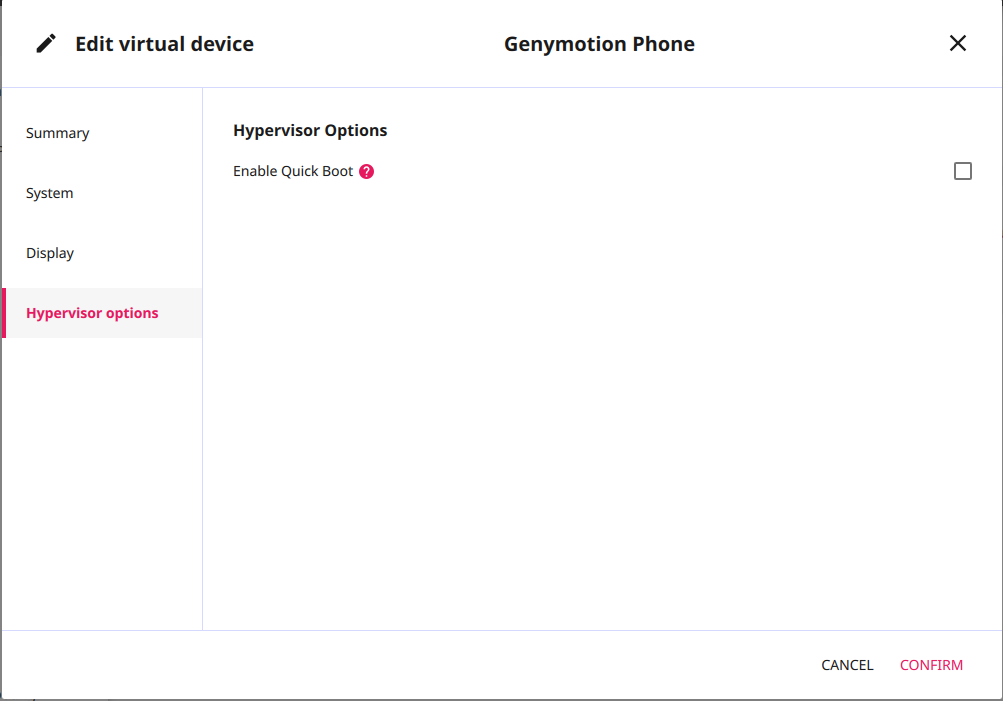1003x701 pixels.
Task: Switch to the System section
Action: (x=50, y=193)
